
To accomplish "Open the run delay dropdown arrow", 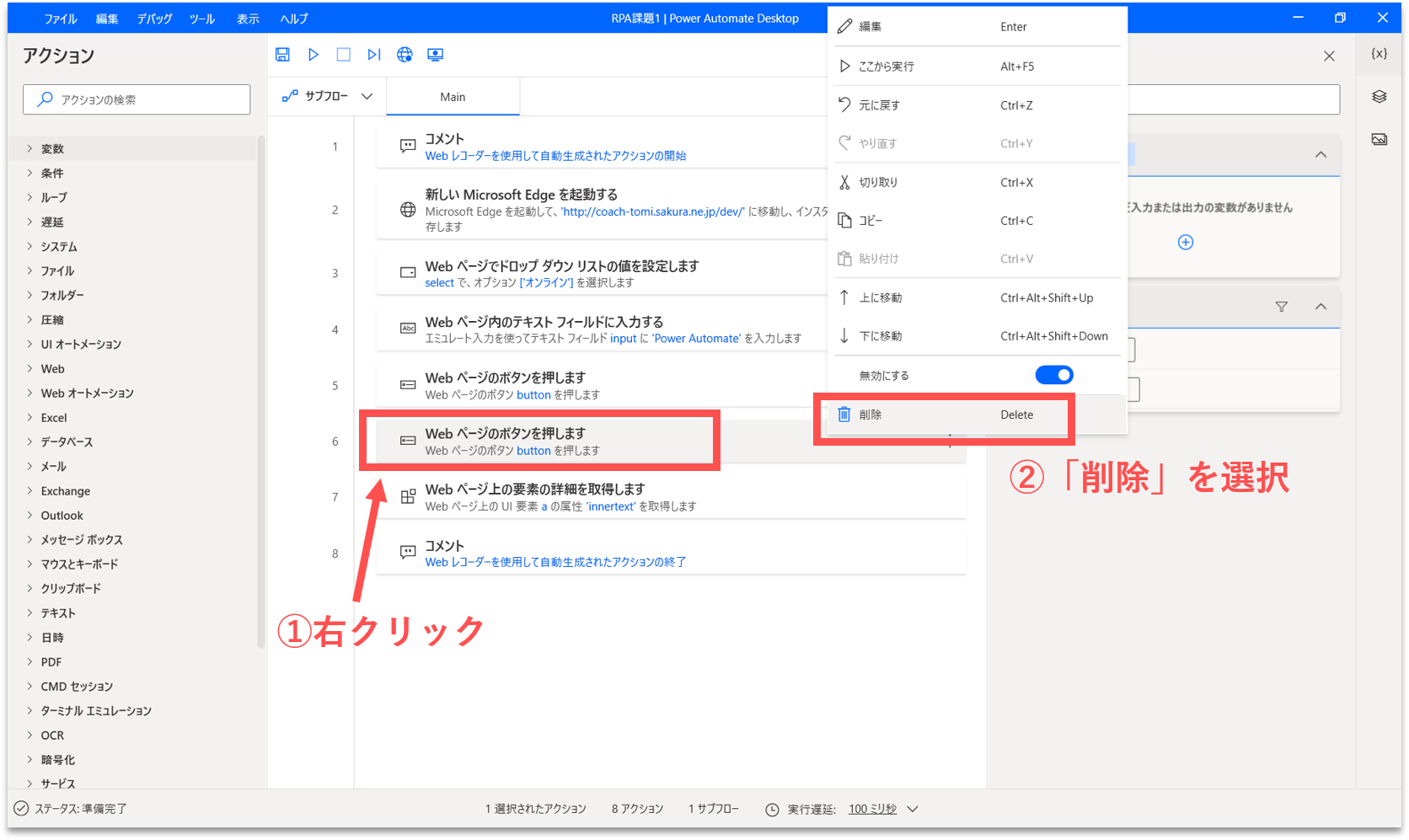I will (x=913, y=809).
